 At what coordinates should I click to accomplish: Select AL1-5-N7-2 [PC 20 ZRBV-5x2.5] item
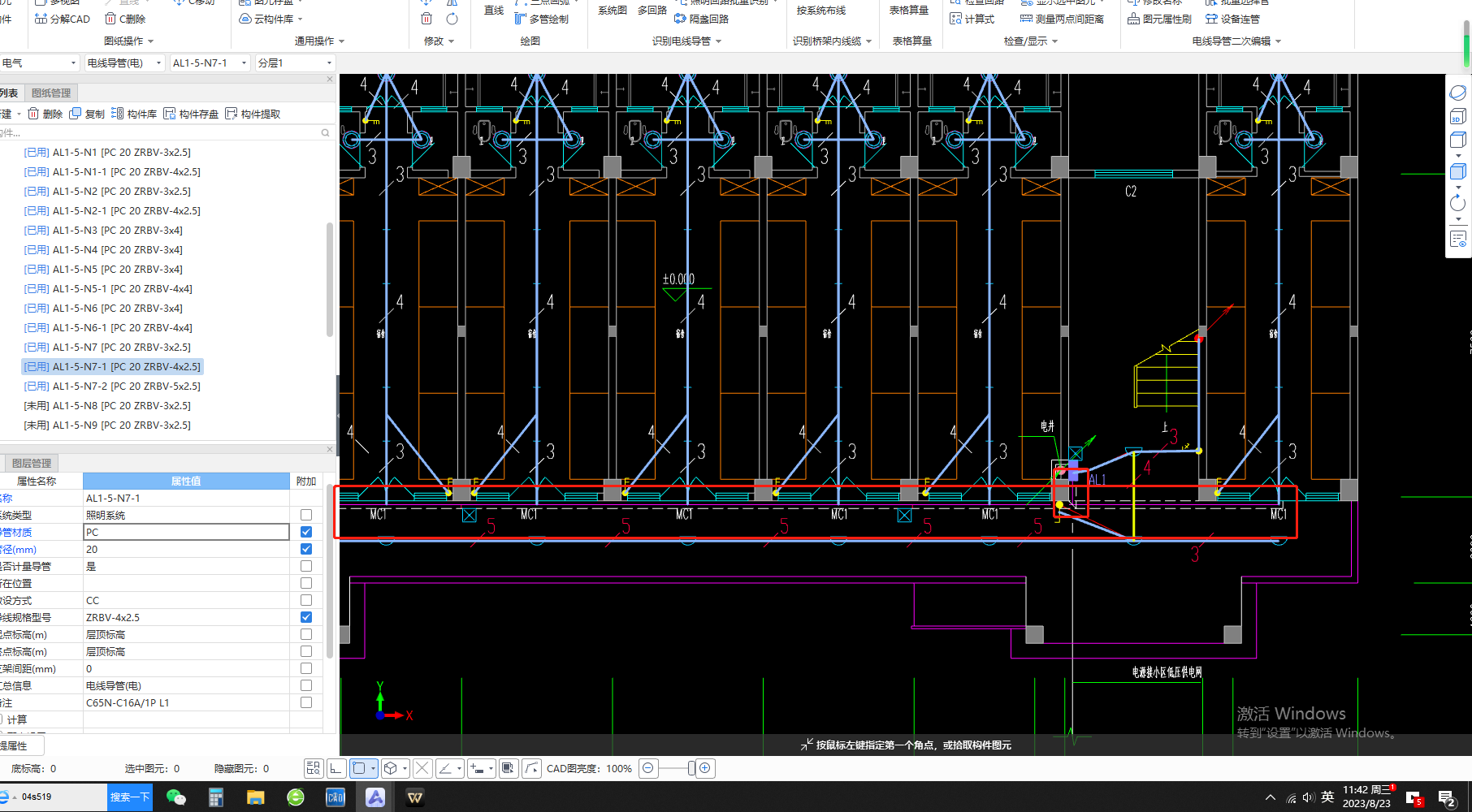click(x=112, y=386)
